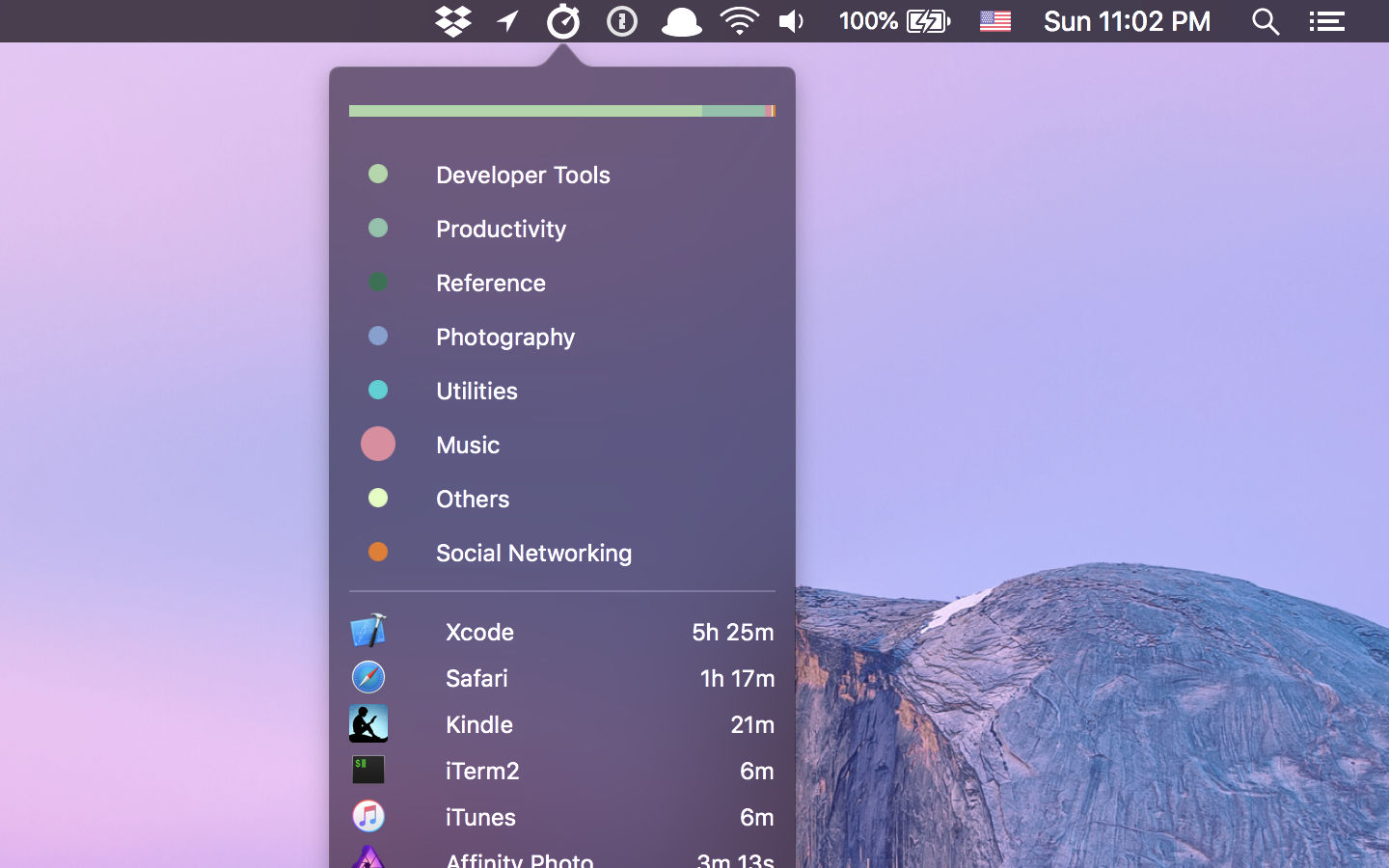Open Notification Center list icon
This screenshot has height=868, width=1389.
tap(1327, 21)
